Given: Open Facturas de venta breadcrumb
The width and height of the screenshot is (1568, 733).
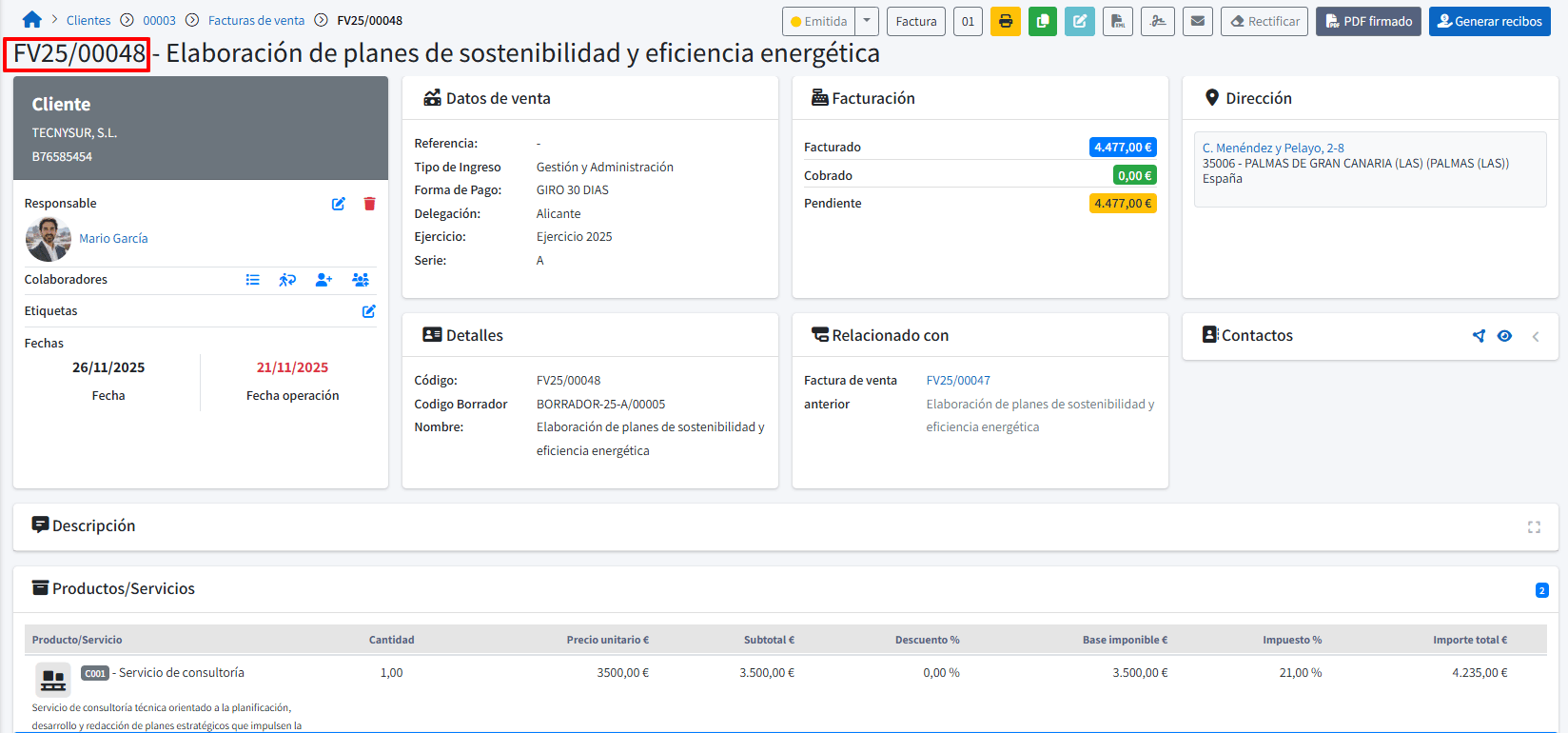Looking at the screenshot, I should [256, 20].
